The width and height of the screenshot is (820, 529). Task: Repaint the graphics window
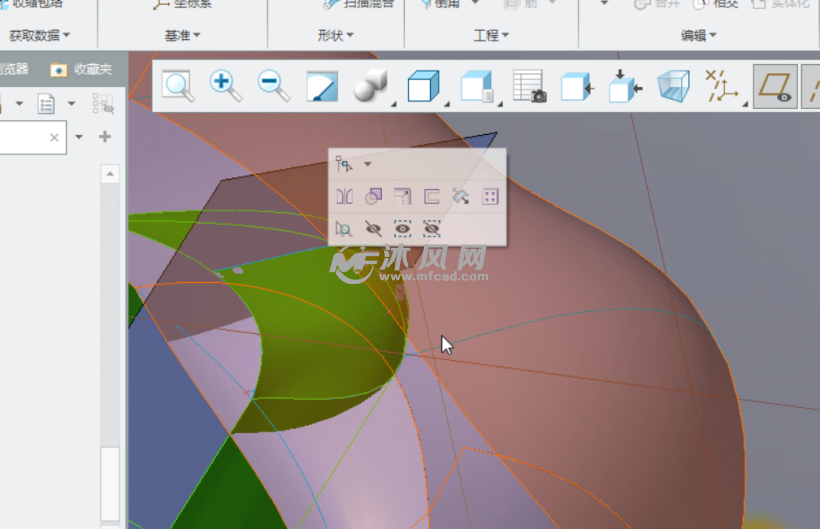coord(322,86)
